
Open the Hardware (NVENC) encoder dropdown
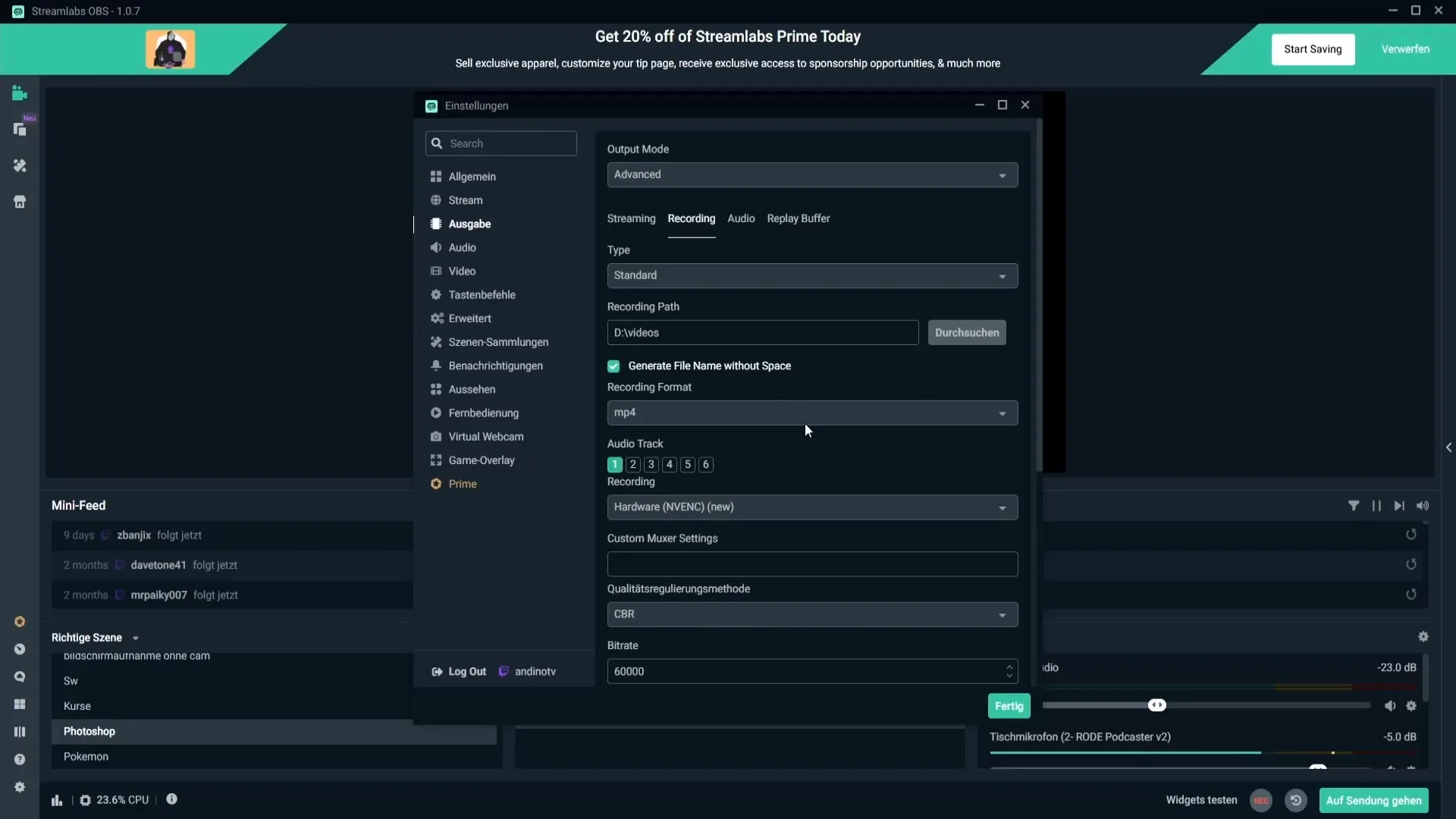tap(812, 507)
